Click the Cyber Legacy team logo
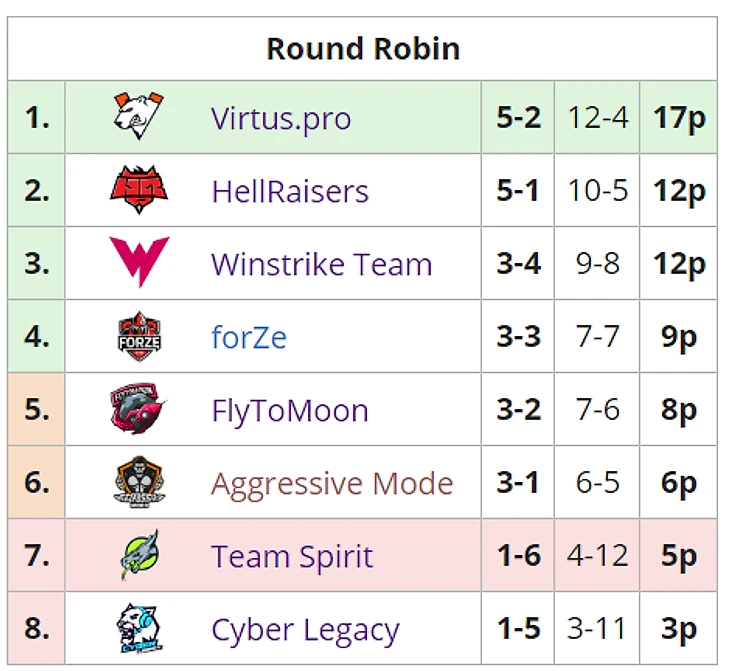This screenshot has height=671, width=730. pyautogui.click(x=139, y=629)
